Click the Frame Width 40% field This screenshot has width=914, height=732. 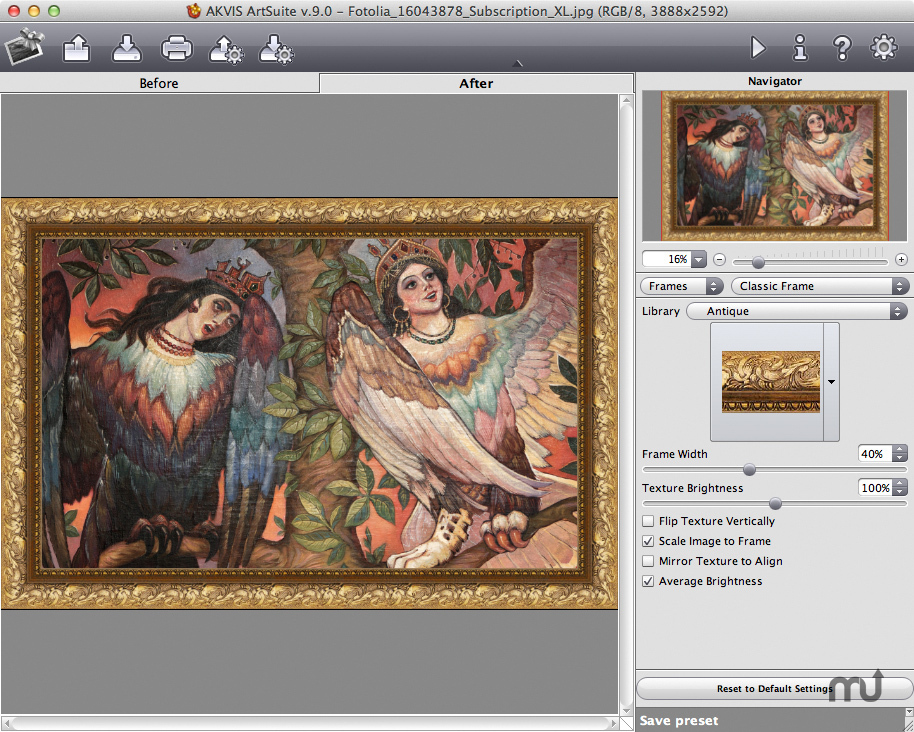coord(875,454)
